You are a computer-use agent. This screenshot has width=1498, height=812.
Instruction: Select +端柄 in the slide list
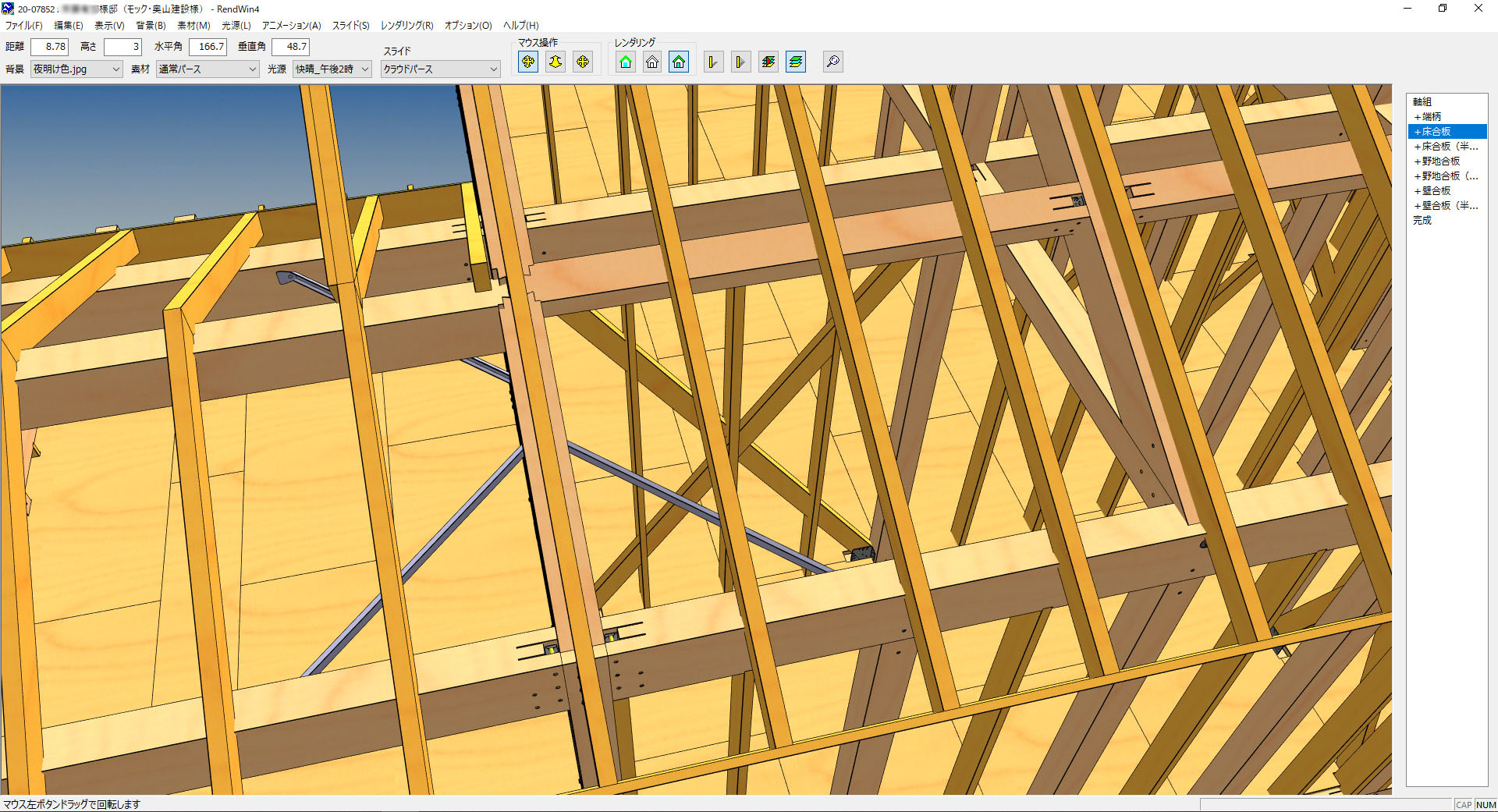(1447, 116)
